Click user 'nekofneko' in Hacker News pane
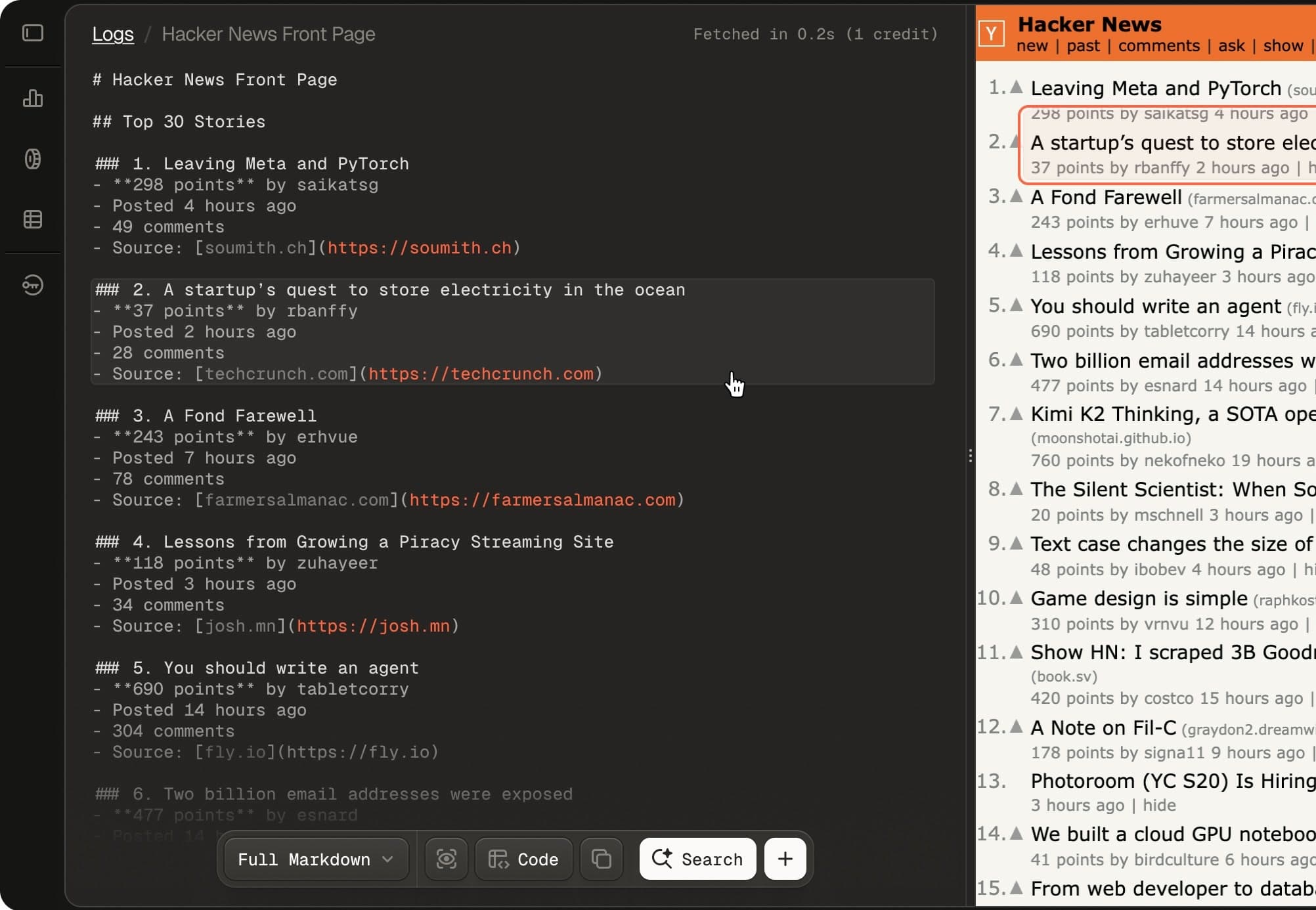The width and height of the screenshot is (1316, 910). click(1183, 460)
